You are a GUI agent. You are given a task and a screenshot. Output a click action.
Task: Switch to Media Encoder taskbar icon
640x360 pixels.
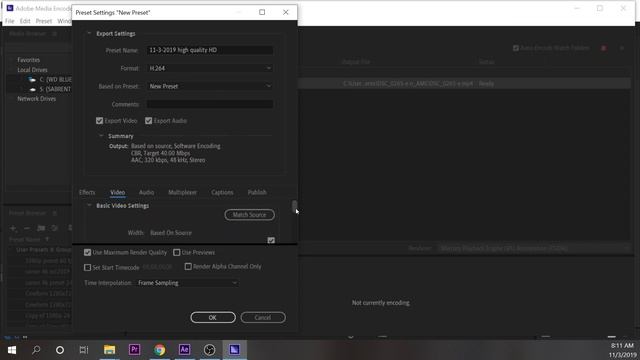tap(234, 349)
